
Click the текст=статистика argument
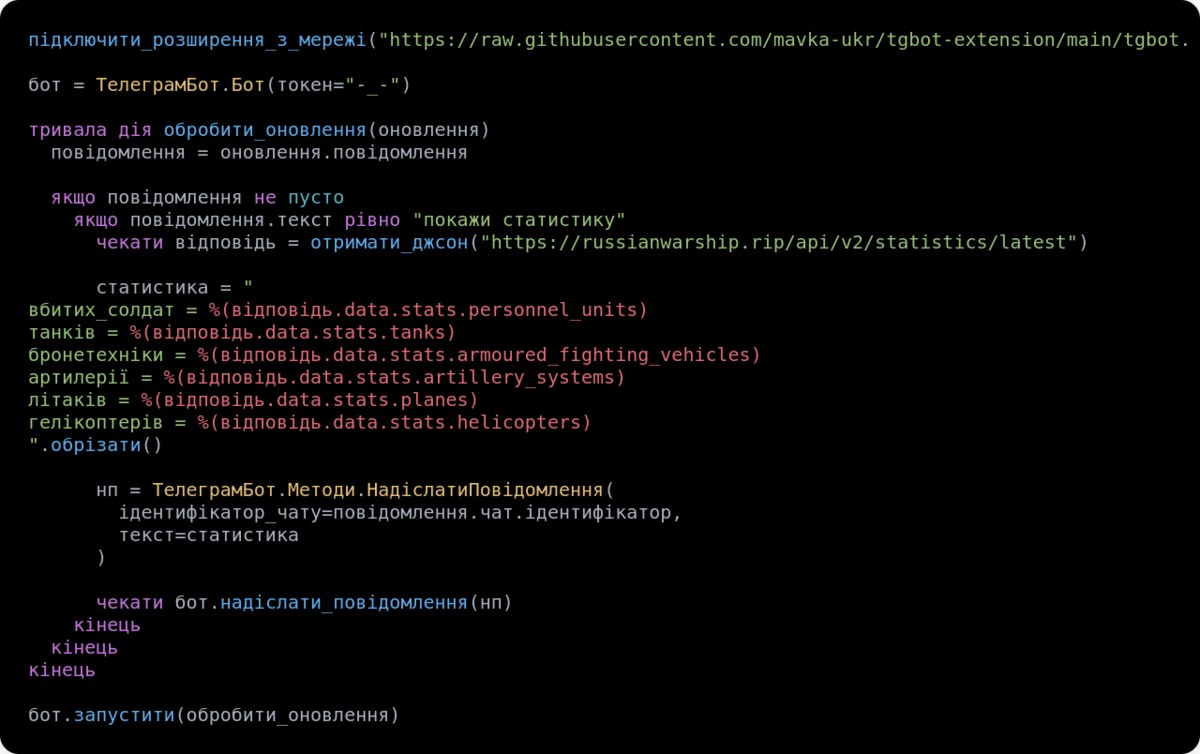209,535
